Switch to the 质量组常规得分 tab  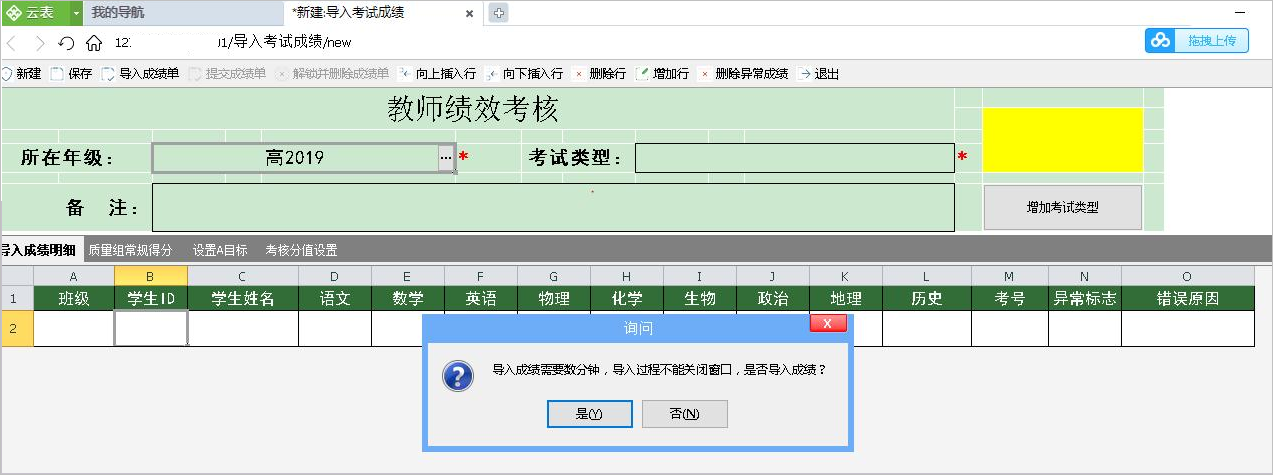click(x=130, y=250)
